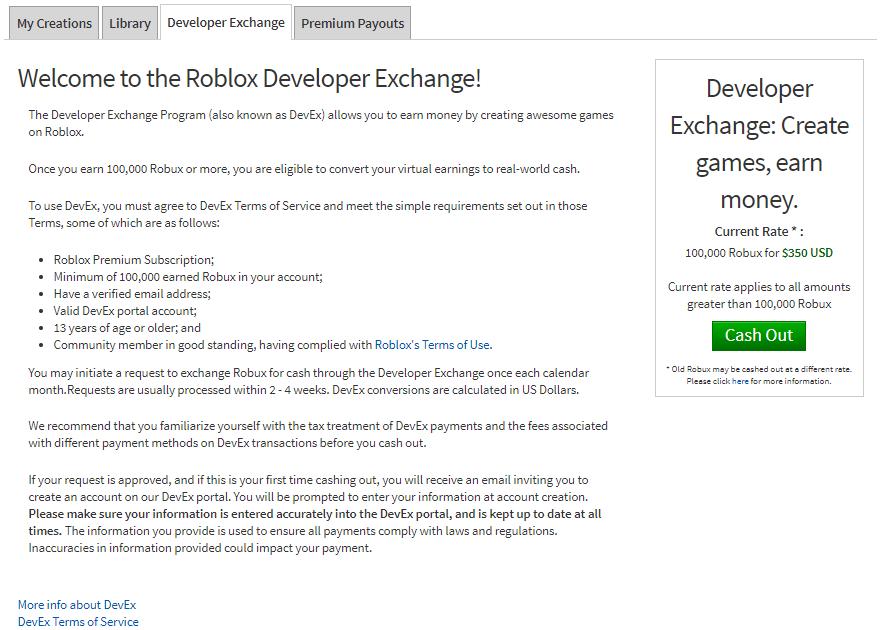The height and width of the screenshot is (630, 889).
Task: Click 'Once you earn 100,000 Robux or more' paragraph
Action: tap(304, 169)
